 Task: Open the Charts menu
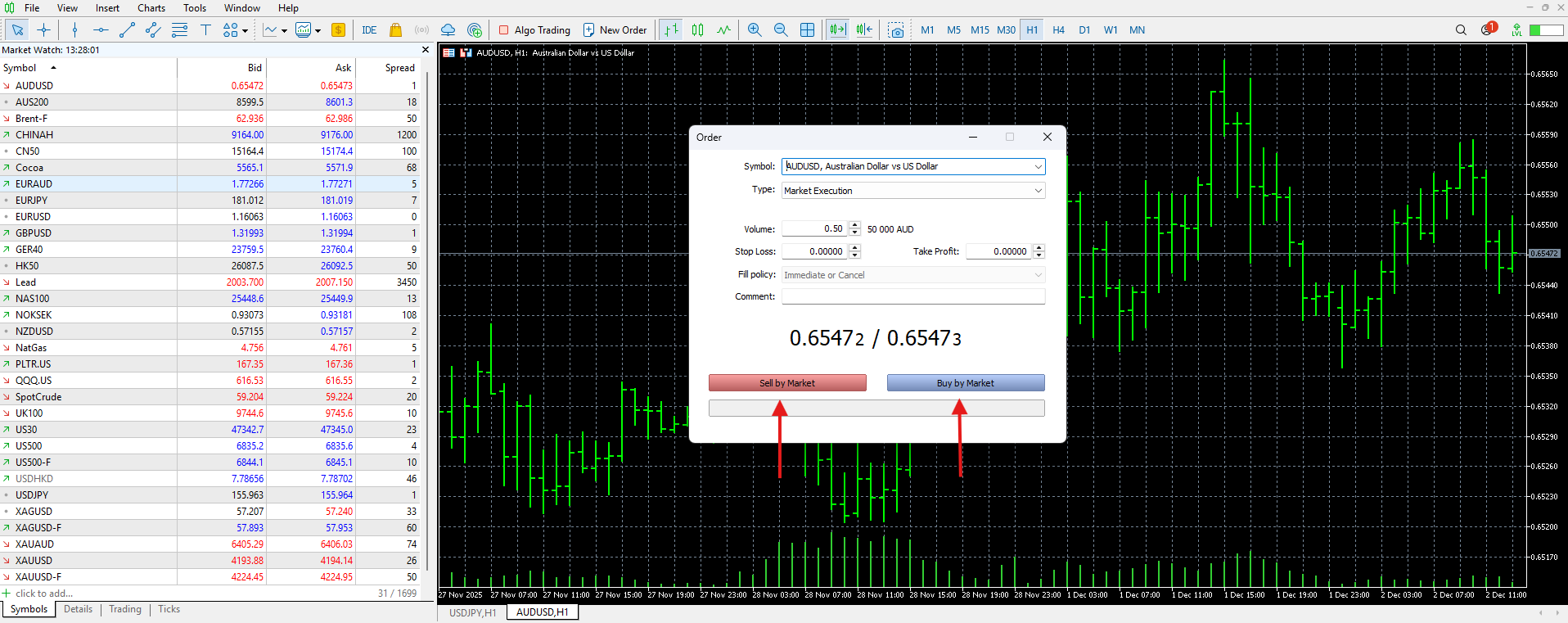tap(151, 8)
